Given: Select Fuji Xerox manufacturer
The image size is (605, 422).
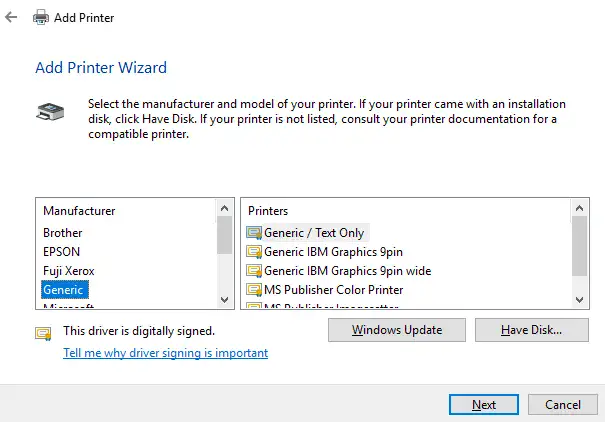Looking at the screenshot, I should click(69, 271).
